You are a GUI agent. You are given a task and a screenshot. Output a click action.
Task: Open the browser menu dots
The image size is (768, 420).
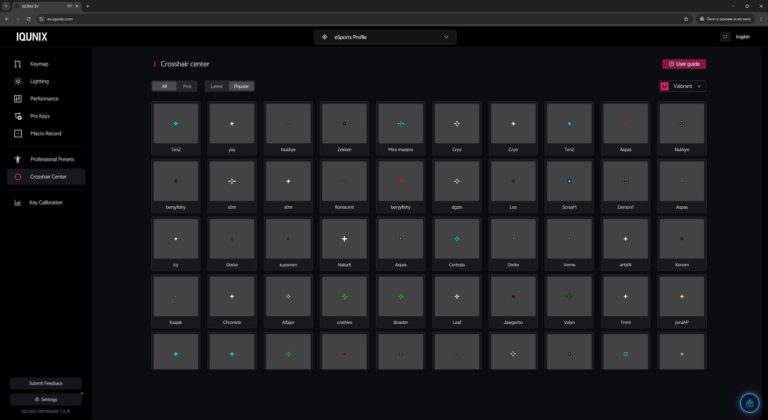[x=762, y=19]
